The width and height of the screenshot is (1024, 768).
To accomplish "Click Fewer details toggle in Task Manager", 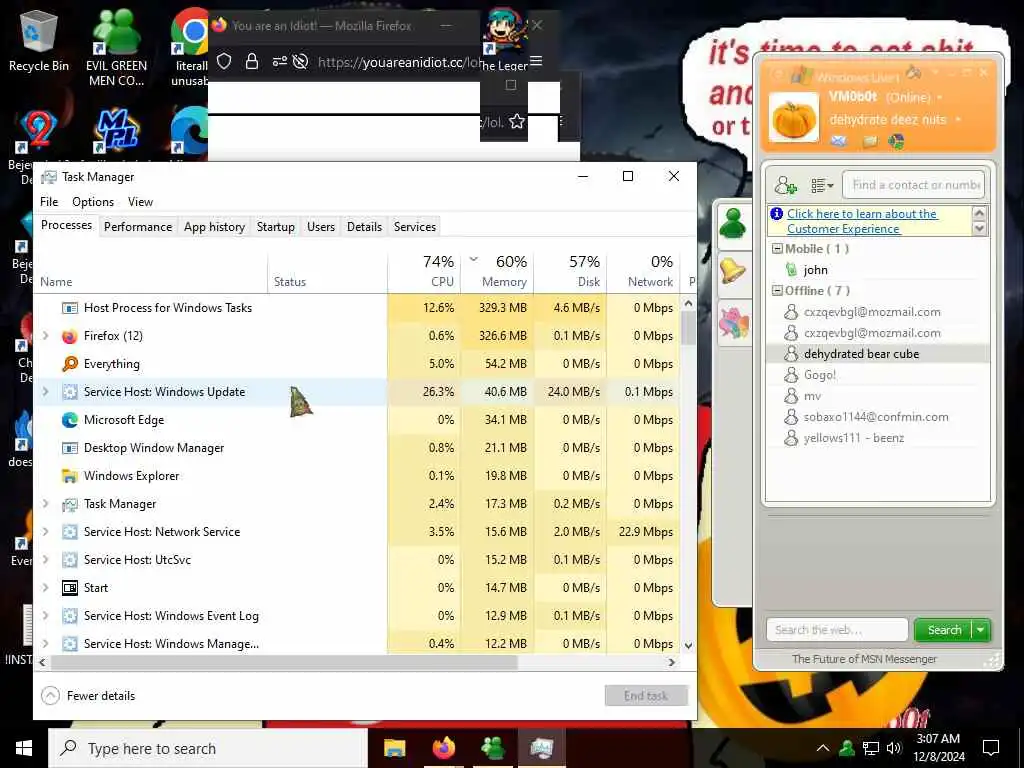I will [88, 696].
